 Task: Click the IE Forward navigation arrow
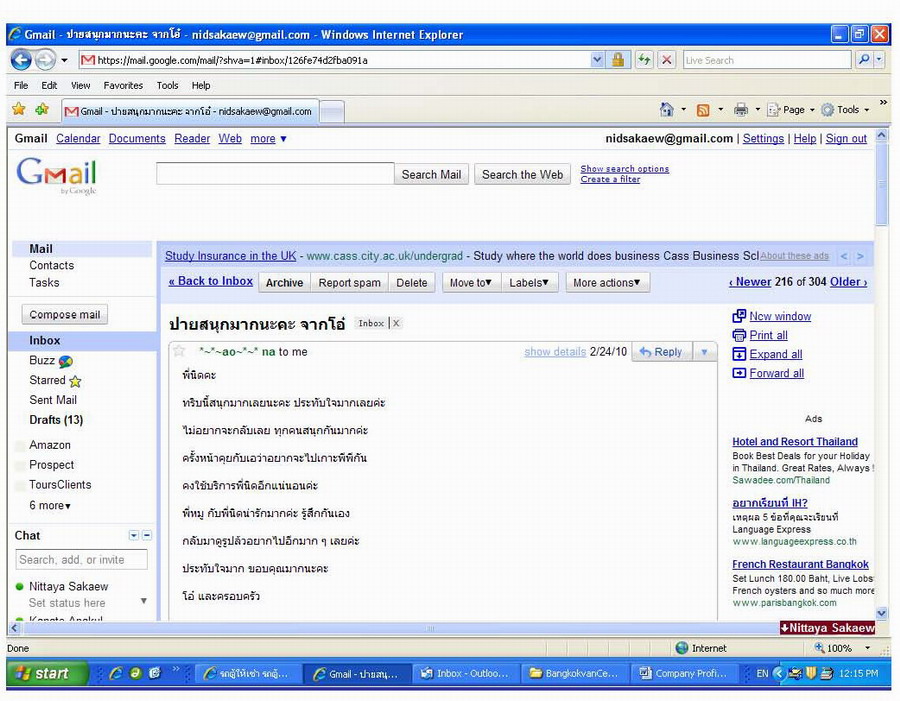tap(45, 60)
